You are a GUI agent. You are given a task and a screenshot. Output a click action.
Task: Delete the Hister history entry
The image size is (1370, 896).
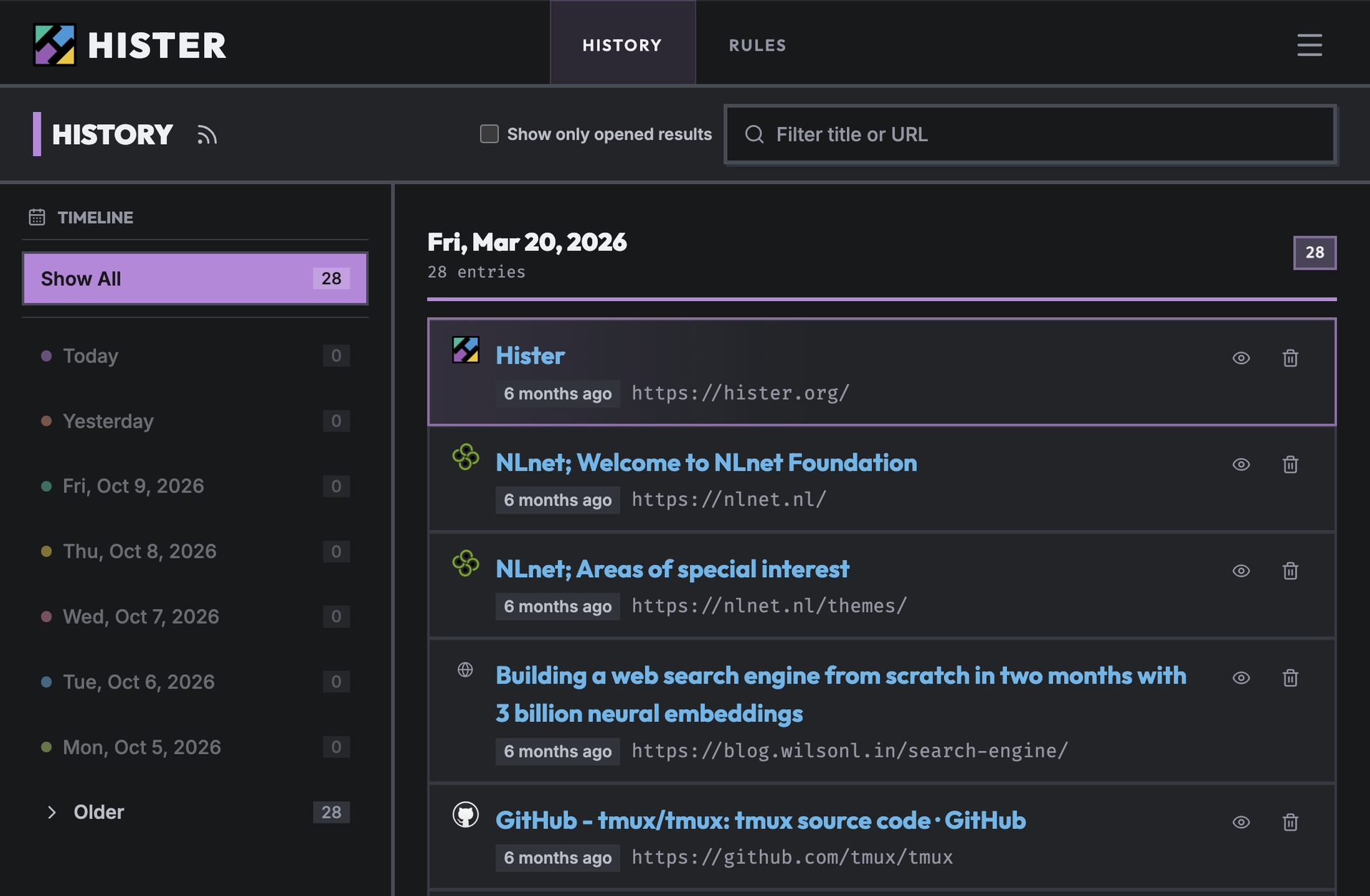1290,358
